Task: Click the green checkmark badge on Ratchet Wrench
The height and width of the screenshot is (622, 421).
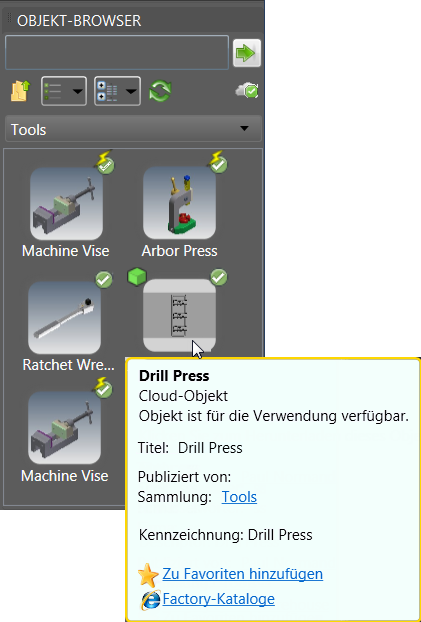Action: click(104, 280)
